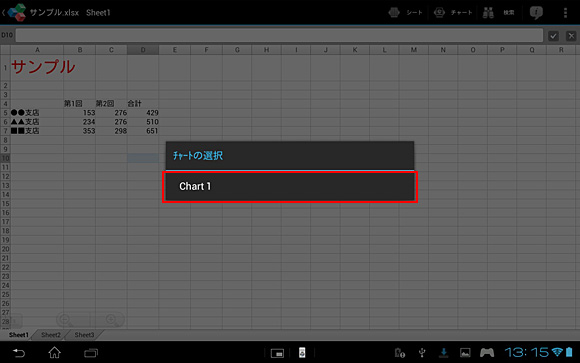Confirm entry with the checkmark button
580x363 pixels.
pos(553,36)
